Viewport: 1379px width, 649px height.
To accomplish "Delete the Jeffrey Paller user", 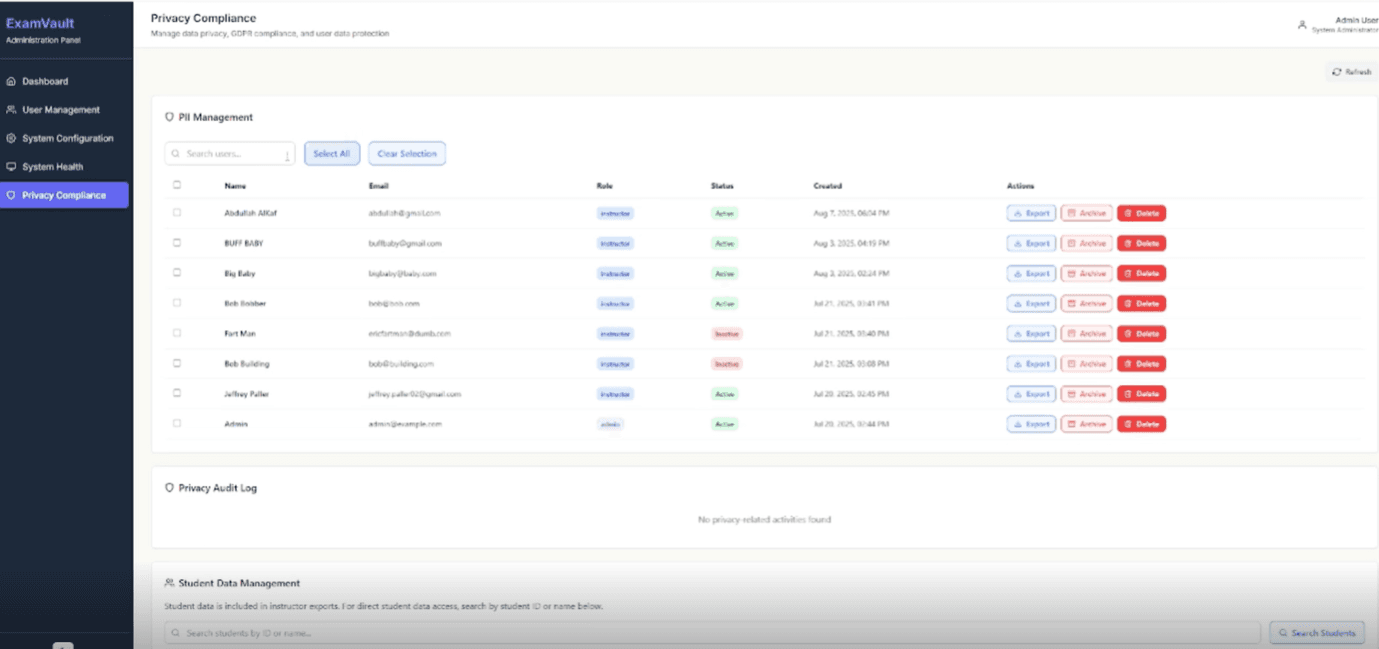I will 1141,394.
